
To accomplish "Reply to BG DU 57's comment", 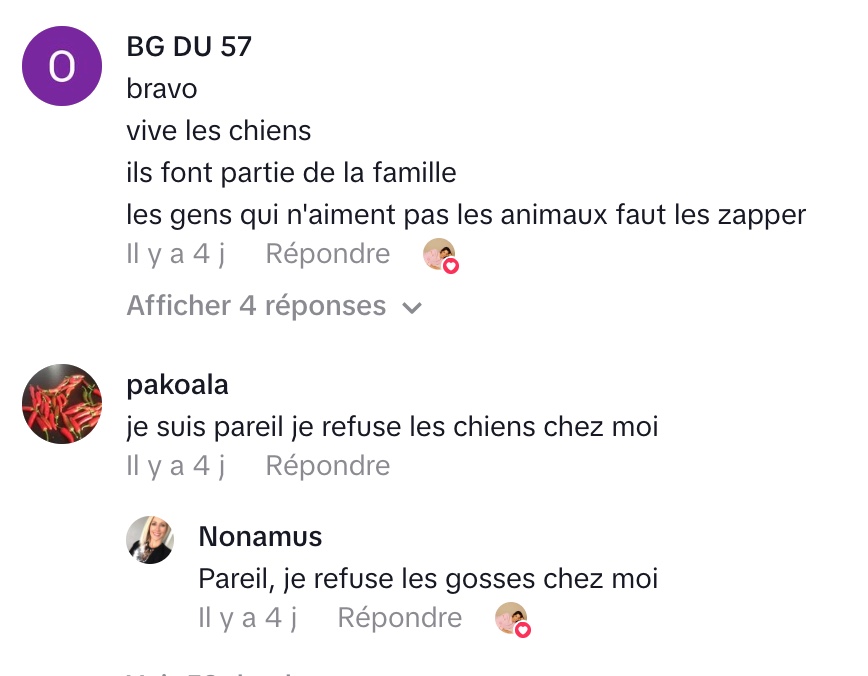I will point(327,254).
